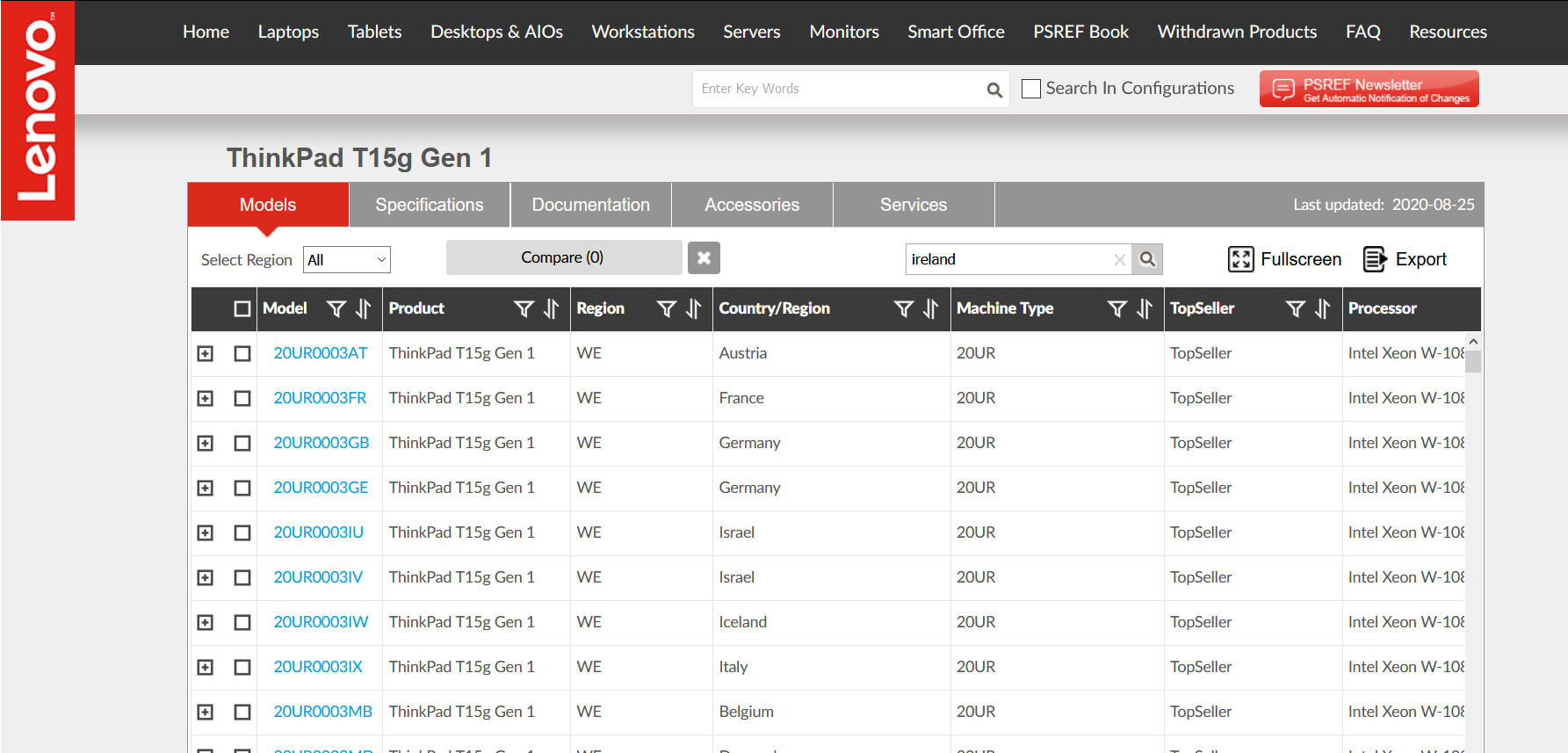
Task: Expand the 20UR0003GE row details
Action: point(206,488)
